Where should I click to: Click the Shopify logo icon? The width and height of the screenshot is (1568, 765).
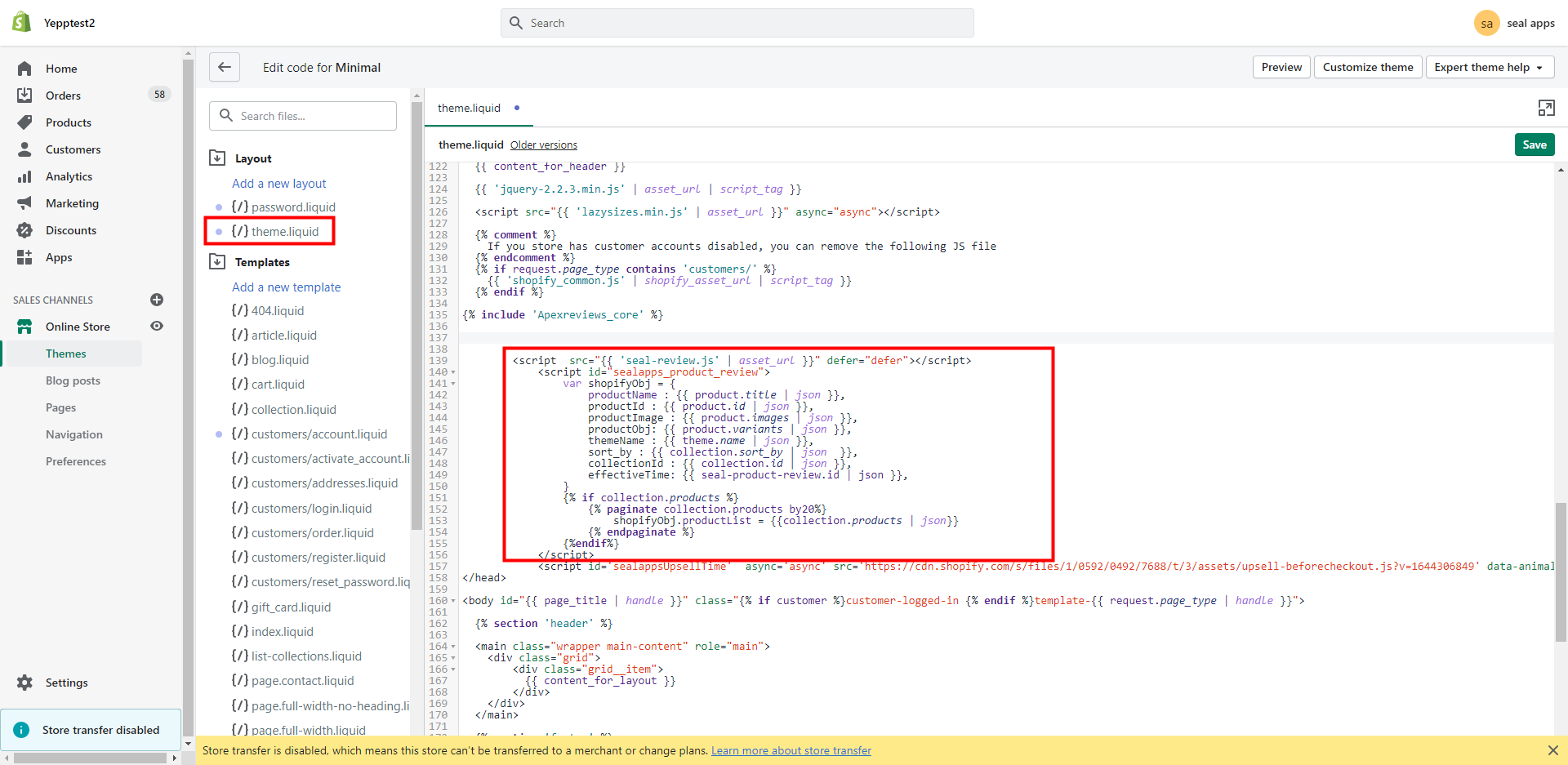pyautogui.click(x=22, y=22)
